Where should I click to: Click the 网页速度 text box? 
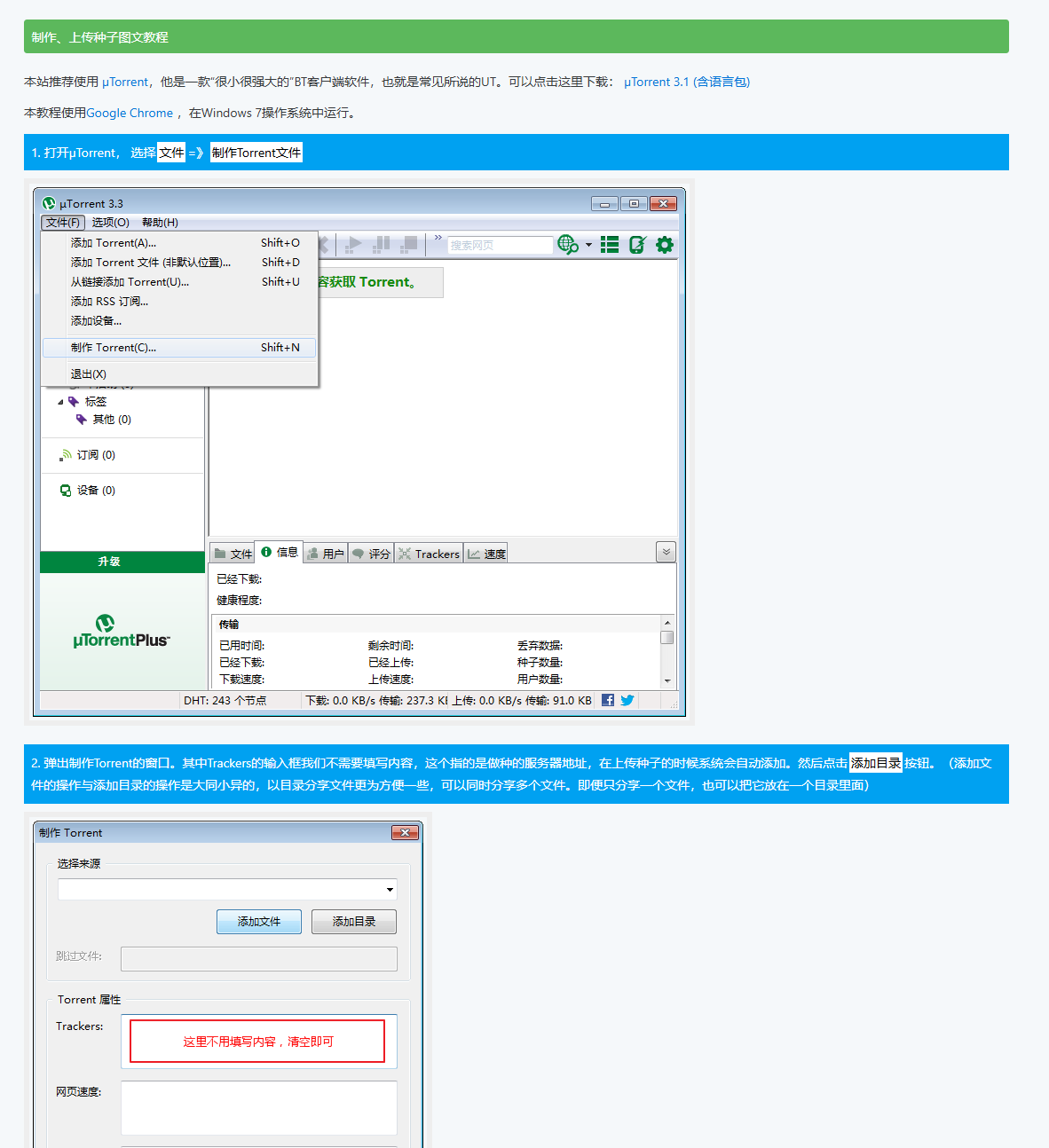[x=259, y=1108]
